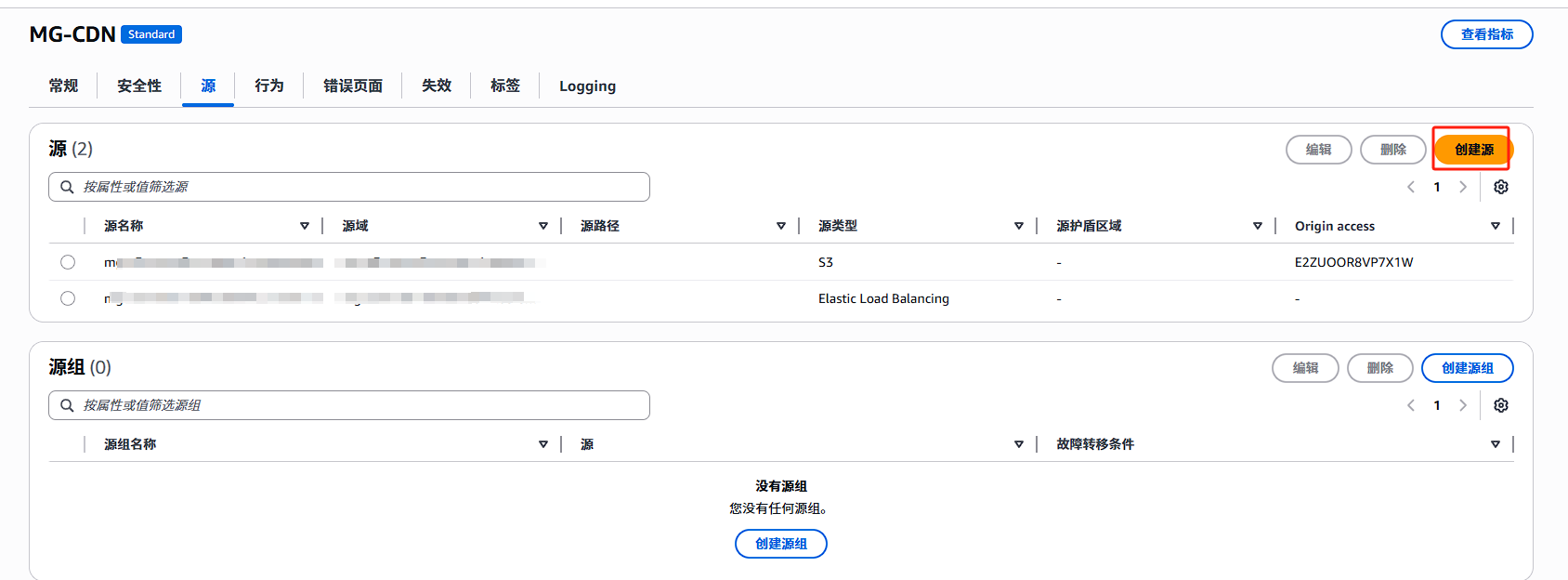Switch to the Logging tab

pyautogui.click(x=587, y=86)
